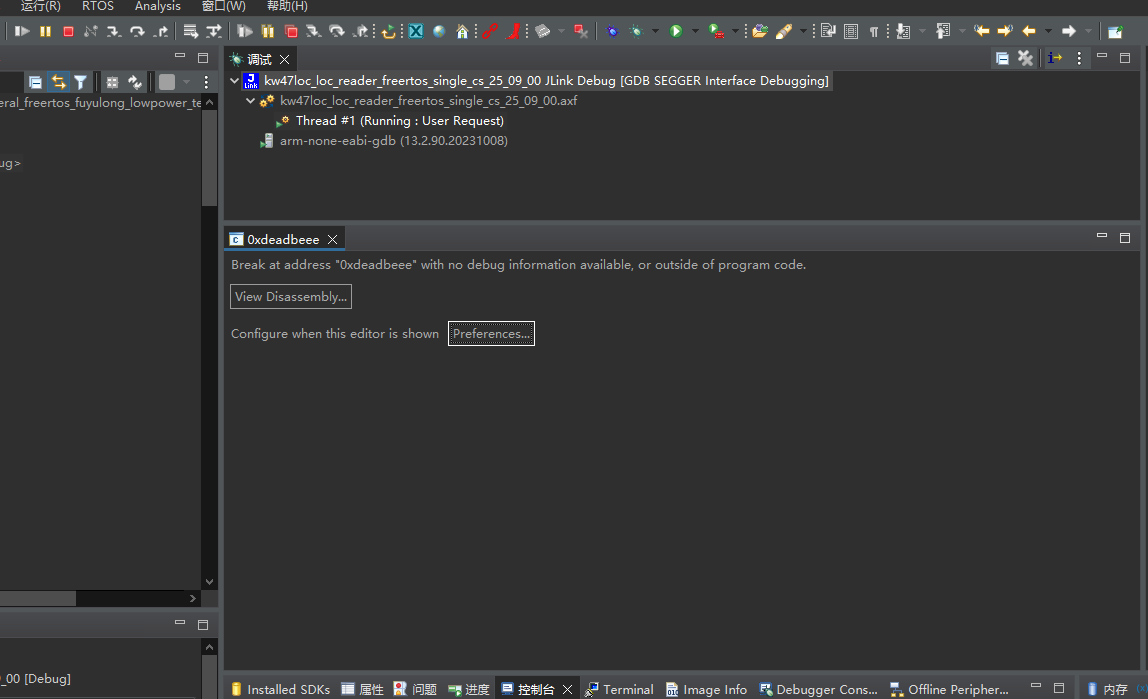This screenshot has height=699, width=1148.
Task: Click left panel scroll down arrow
Action: 209,582
